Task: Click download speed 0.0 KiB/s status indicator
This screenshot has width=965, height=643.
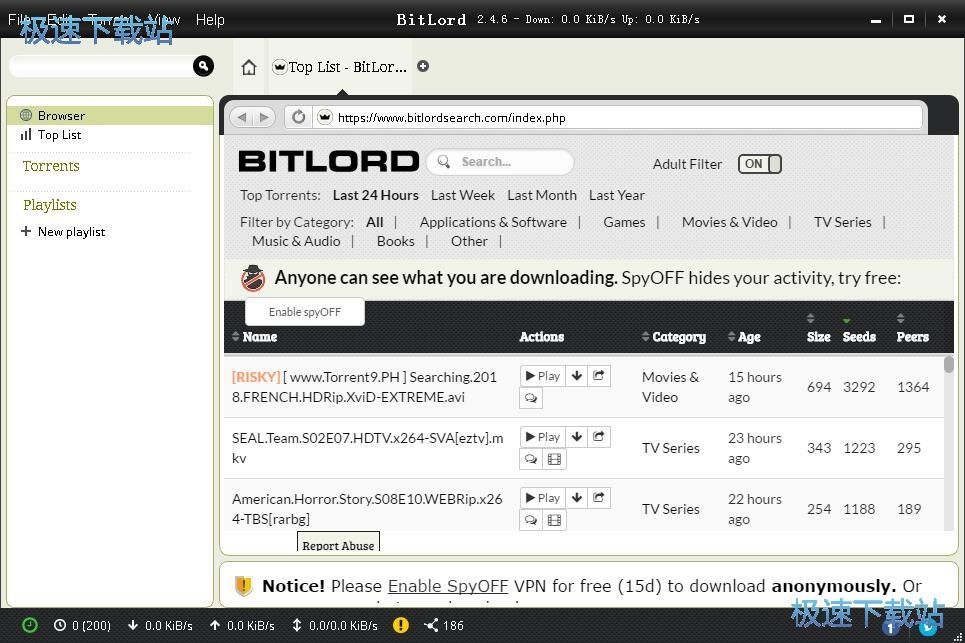Action: point(160,625)
